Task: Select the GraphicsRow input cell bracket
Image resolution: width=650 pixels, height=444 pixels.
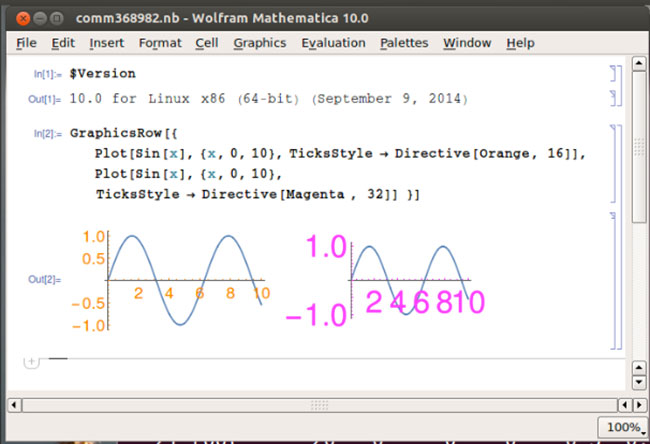Action: coord(613,163)
